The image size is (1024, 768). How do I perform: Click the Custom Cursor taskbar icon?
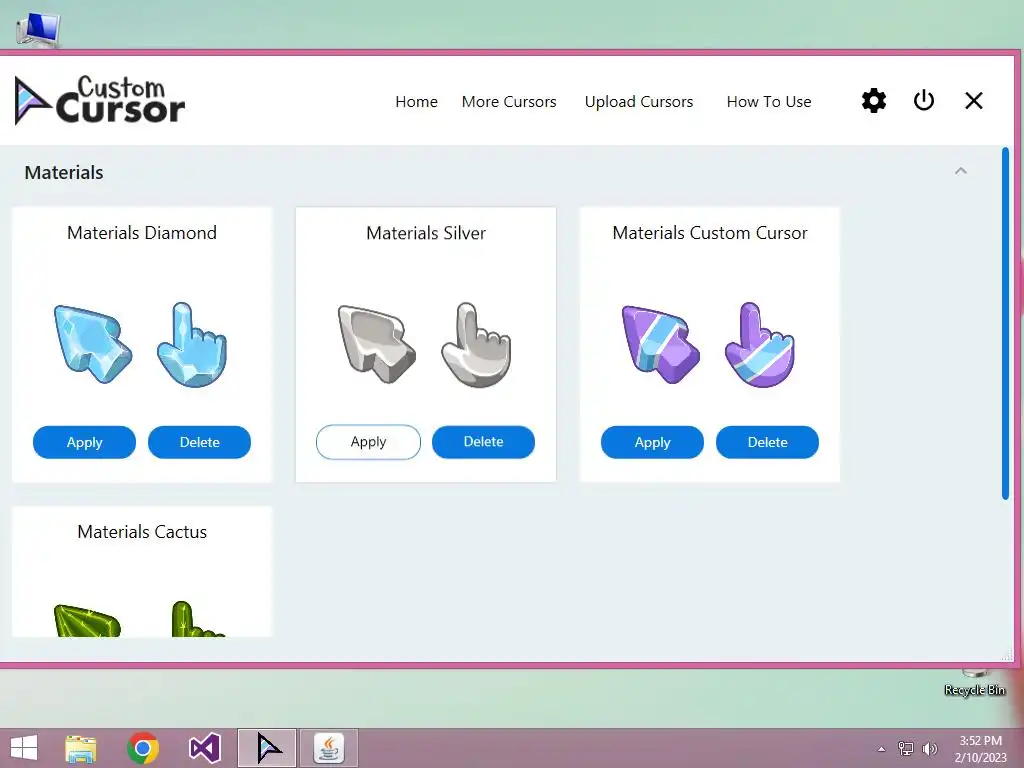(267, 748)
